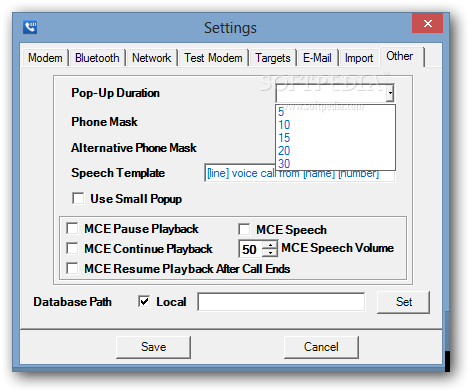Viewport: 470px width, 392px height.
Task: Collapse the Pop-Up Duration dropdown arrow
Action: click(x=390, y=93)
